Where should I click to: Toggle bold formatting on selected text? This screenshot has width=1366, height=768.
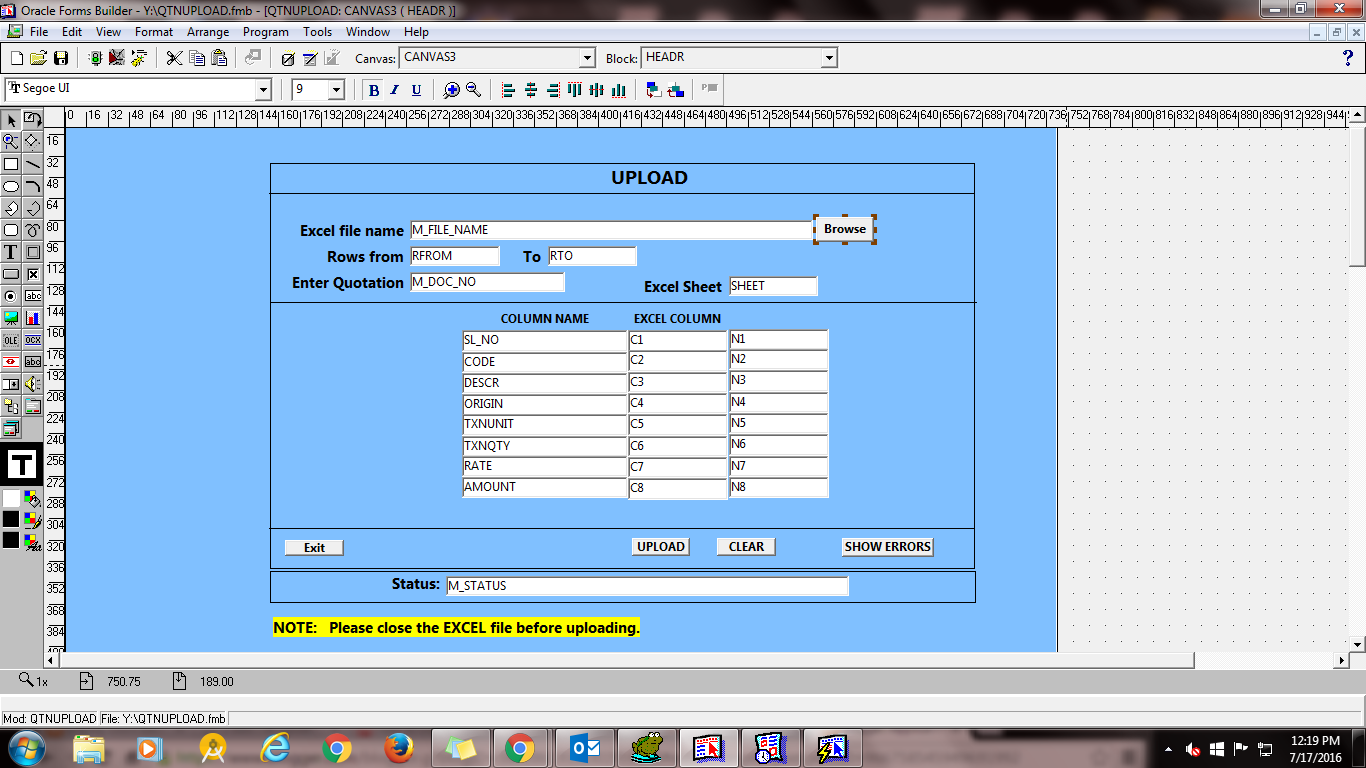coord(373,90)
